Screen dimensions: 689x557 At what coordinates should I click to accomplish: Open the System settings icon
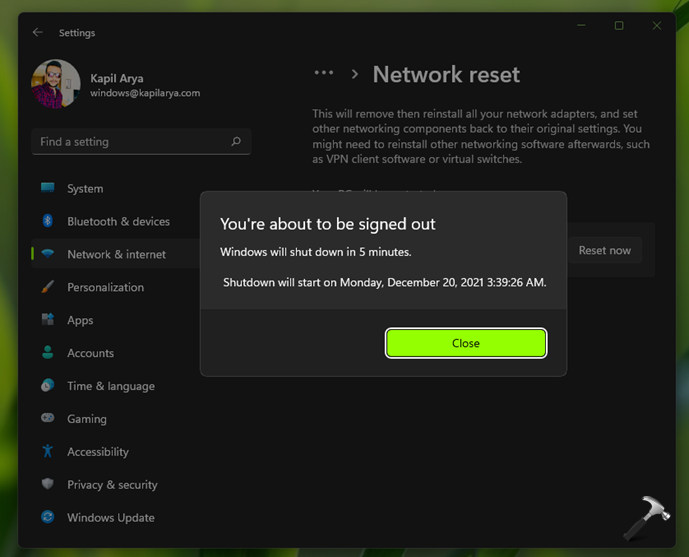48,188
